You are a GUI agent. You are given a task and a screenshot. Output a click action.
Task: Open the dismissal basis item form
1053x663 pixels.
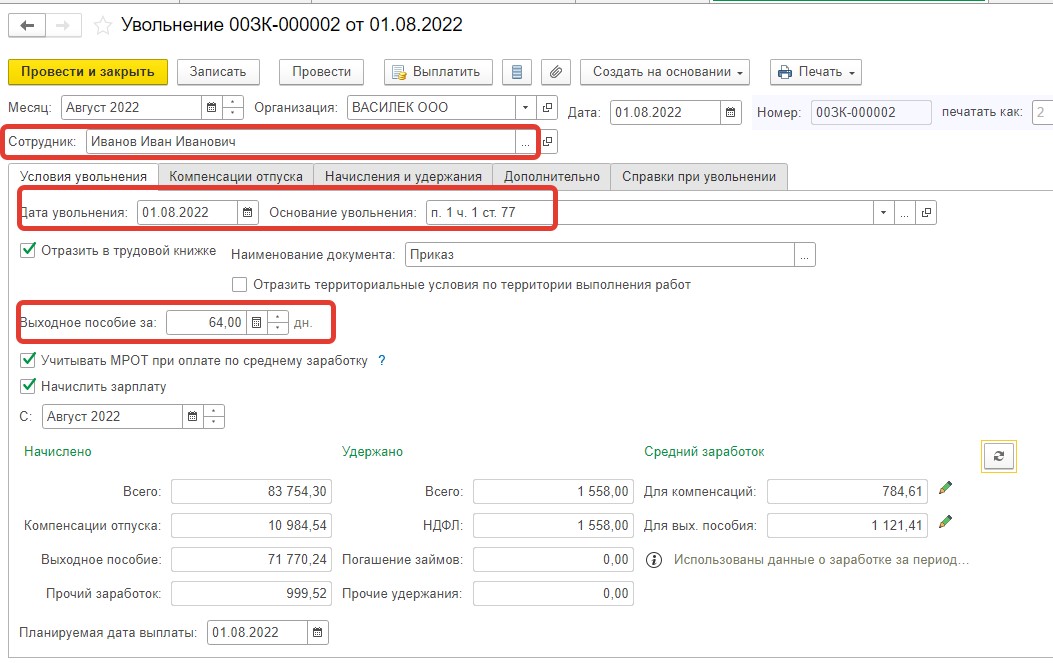click(x=926, y=213)
